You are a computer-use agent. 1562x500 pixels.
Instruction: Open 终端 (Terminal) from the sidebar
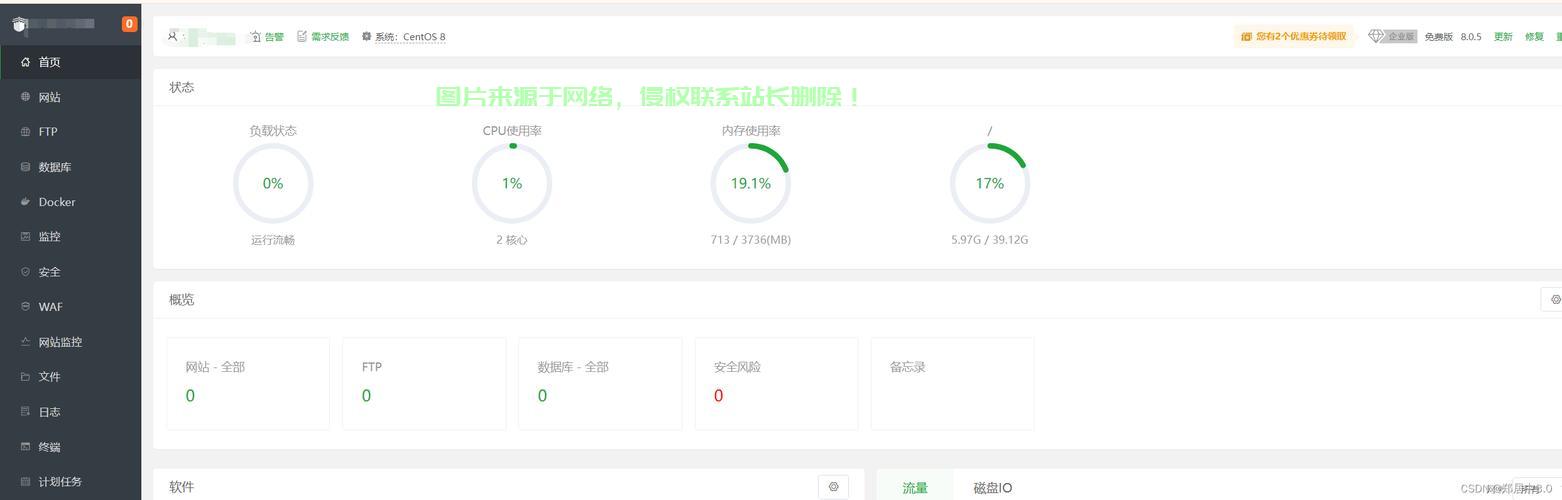[49, 447]
